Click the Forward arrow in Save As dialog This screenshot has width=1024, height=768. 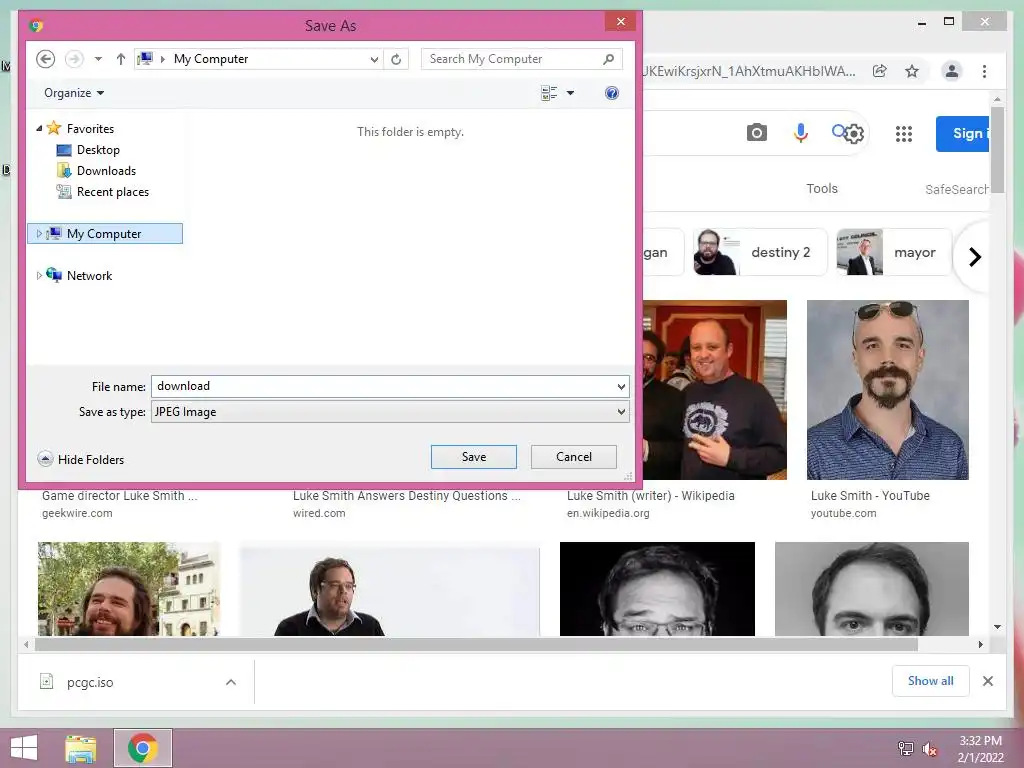point(74,59)
